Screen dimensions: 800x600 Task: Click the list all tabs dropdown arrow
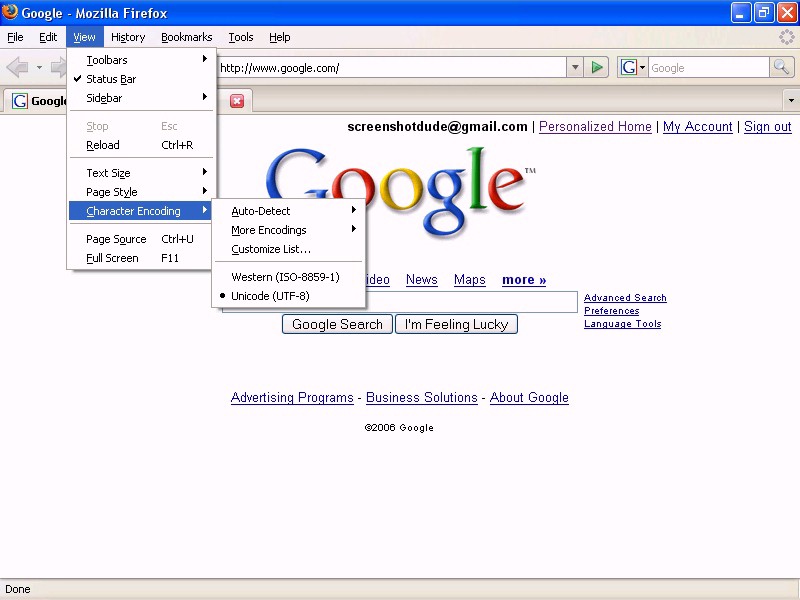click(791, 101)
